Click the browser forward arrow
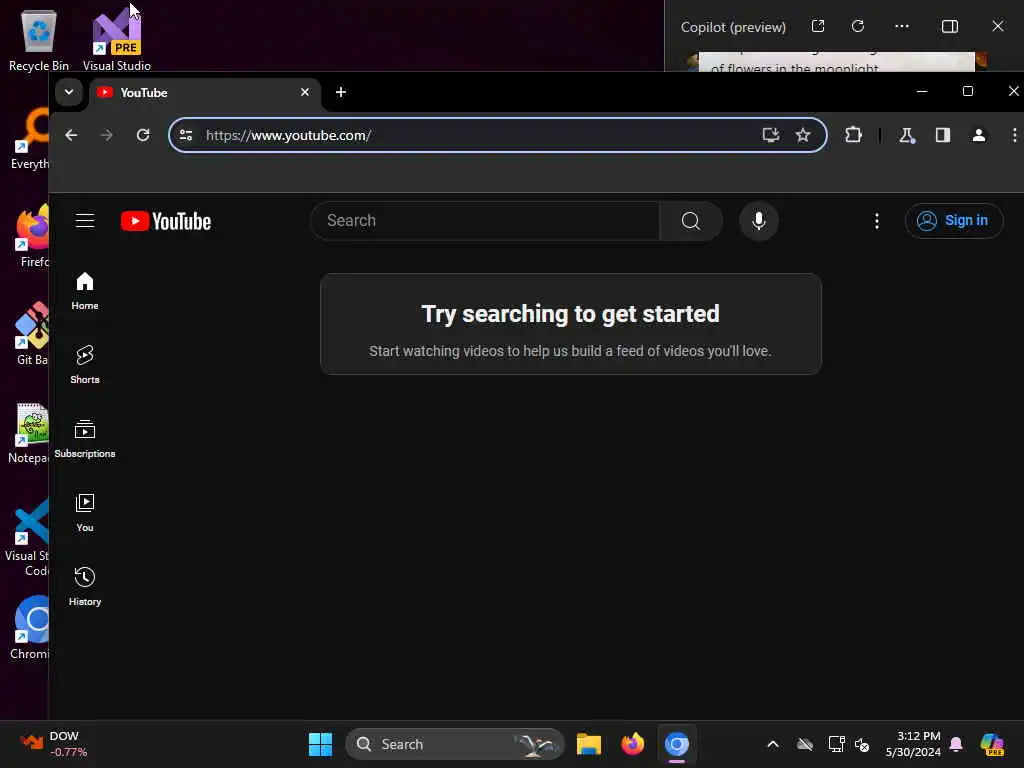This screenshot has width=1024, height=768. coord(106,135)
